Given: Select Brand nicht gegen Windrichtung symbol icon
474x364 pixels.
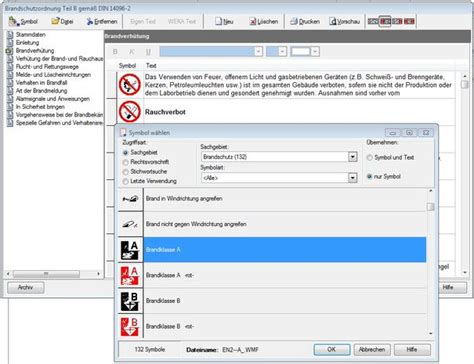Looking at the screenshot, I should point(130,224).
